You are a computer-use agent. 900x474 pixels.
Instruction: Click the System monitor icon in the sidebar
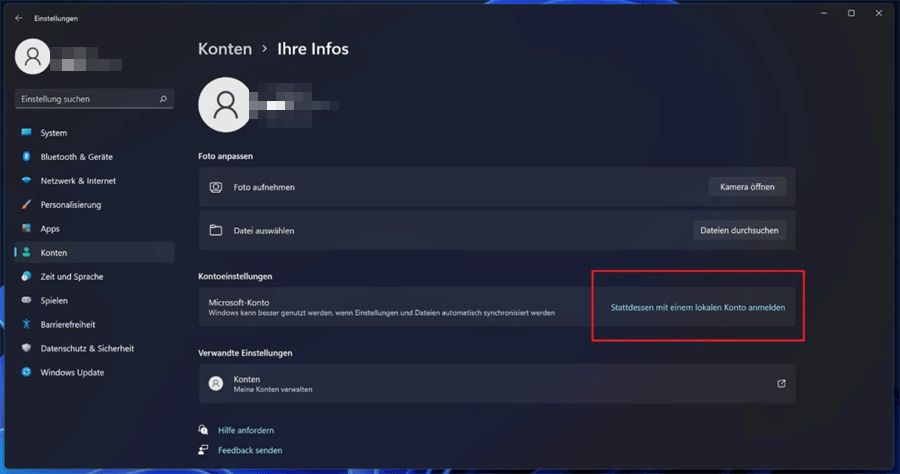click(x=26, y=133)
